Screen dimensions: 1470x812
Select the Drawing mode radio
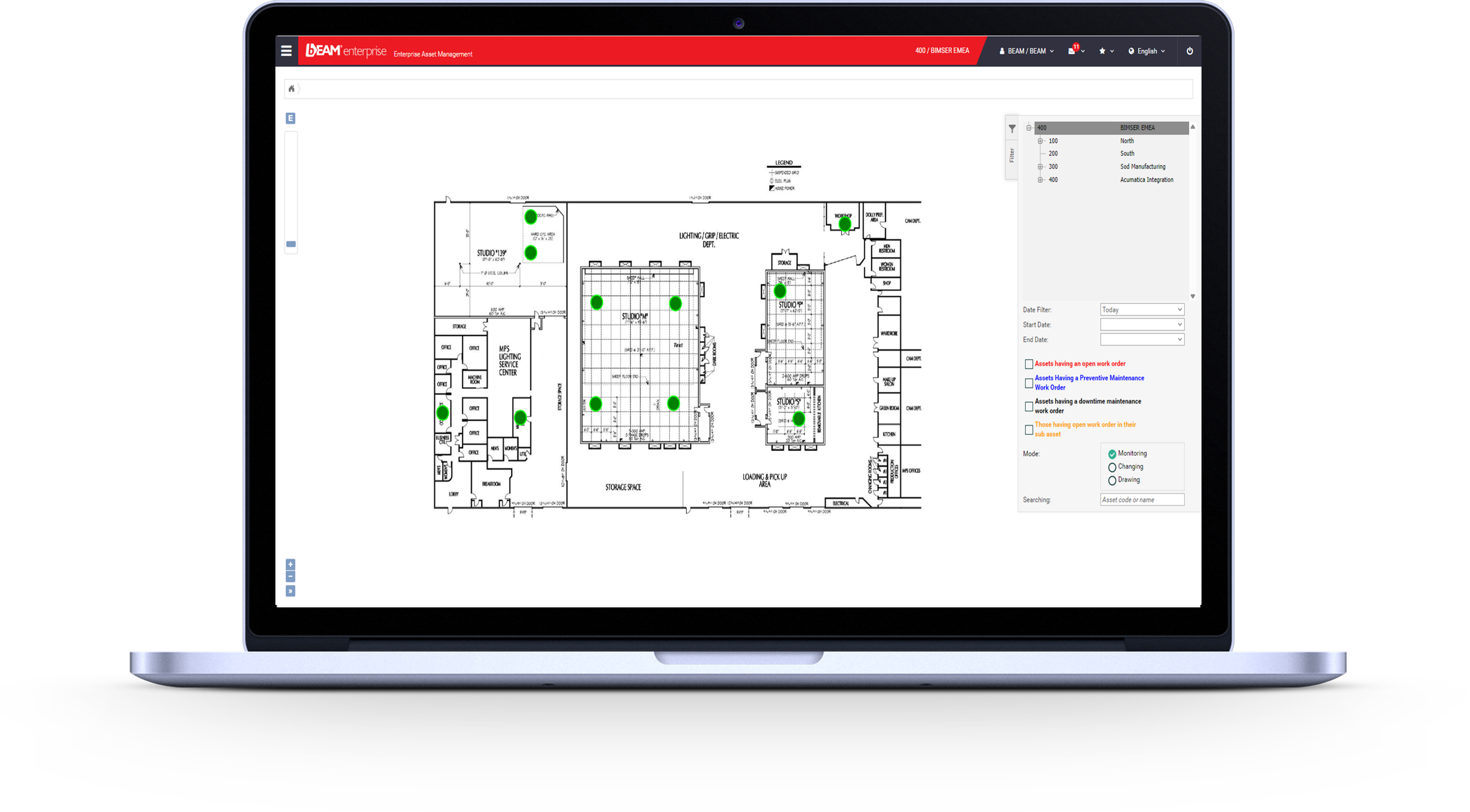(x=1112, y=480)
